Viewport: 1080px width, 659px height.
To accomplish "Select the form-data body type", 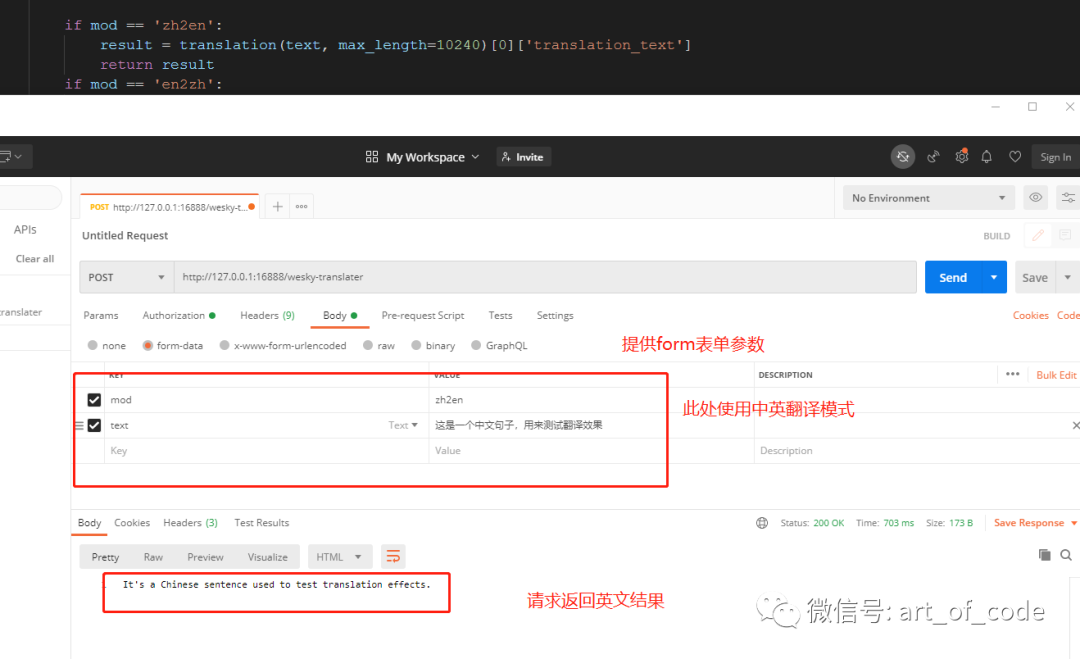I will (147, 345).
